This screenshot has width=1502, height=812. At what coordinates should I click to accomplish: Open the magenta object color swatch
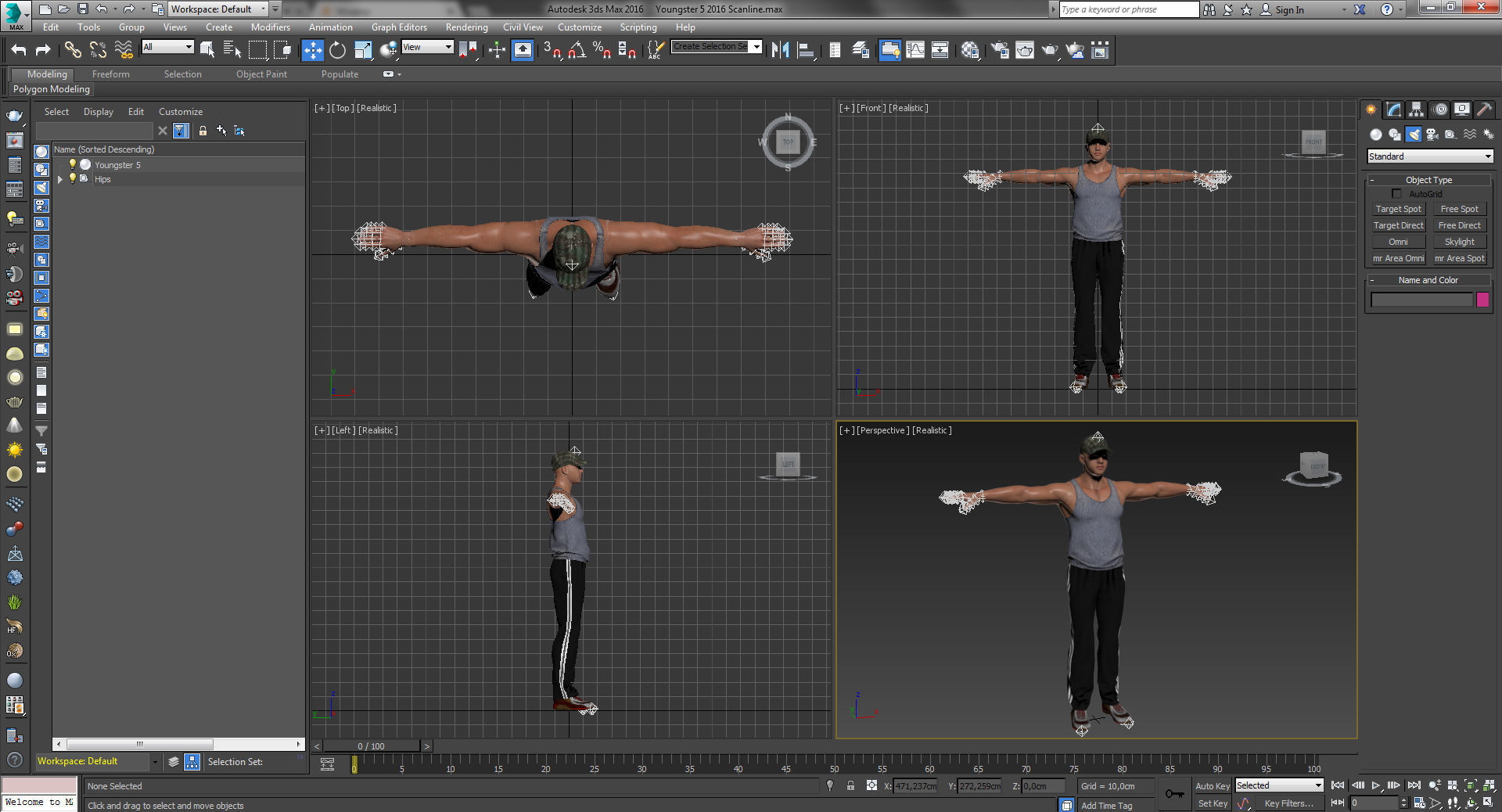pos(1482,300)
